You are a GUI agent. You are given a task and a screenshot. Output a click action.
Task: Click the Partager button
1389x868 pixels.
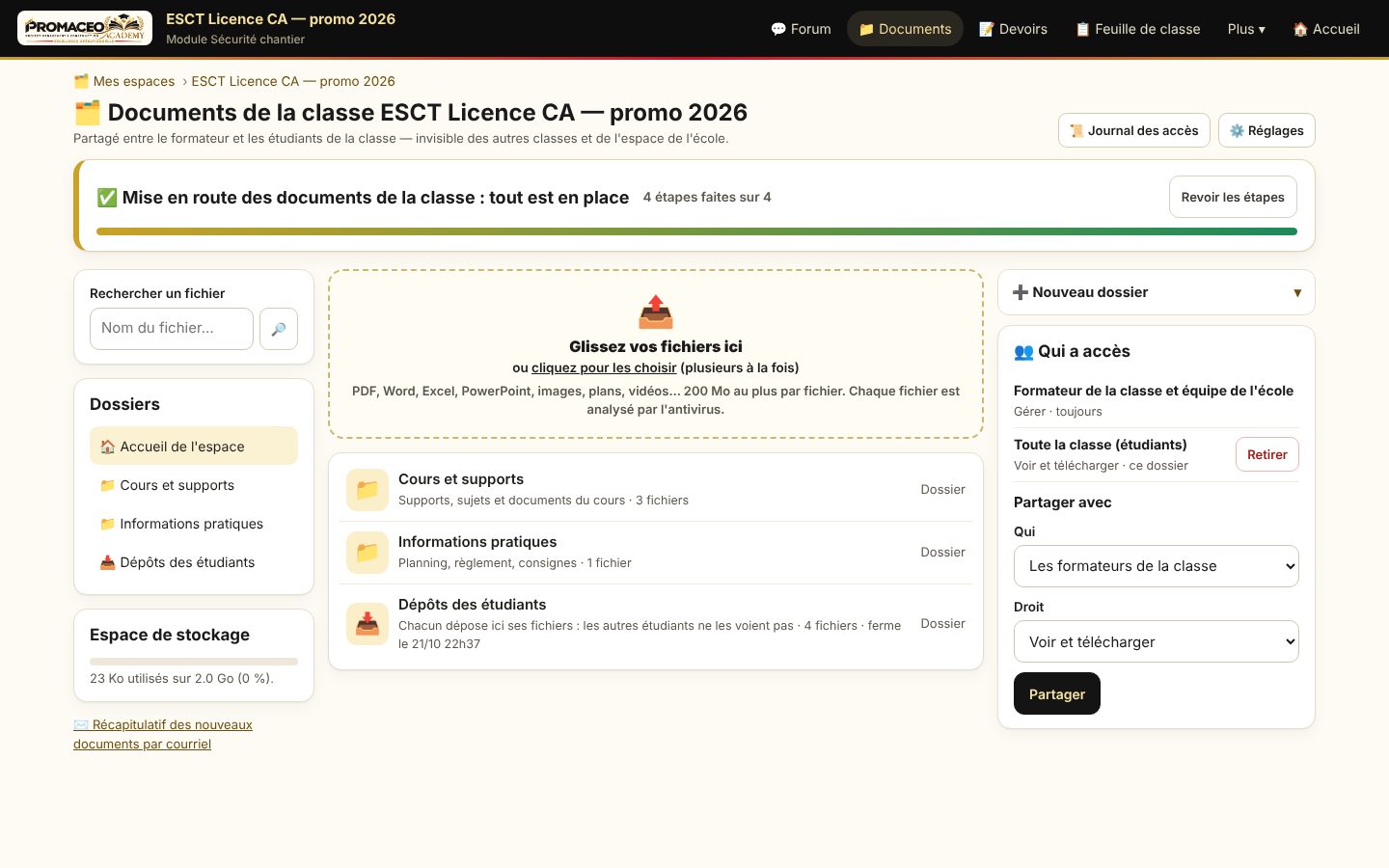pos(1057,693)
